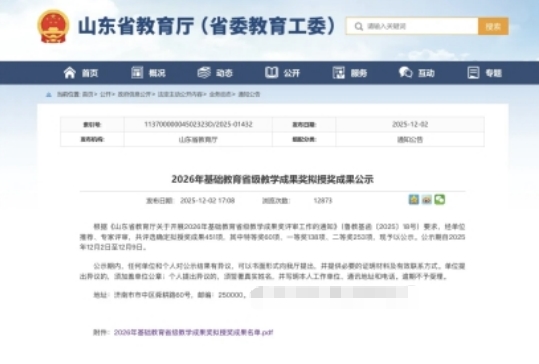539x364 pixels.
Task: Open the 动态 news nav item
Action: point(215,73)
